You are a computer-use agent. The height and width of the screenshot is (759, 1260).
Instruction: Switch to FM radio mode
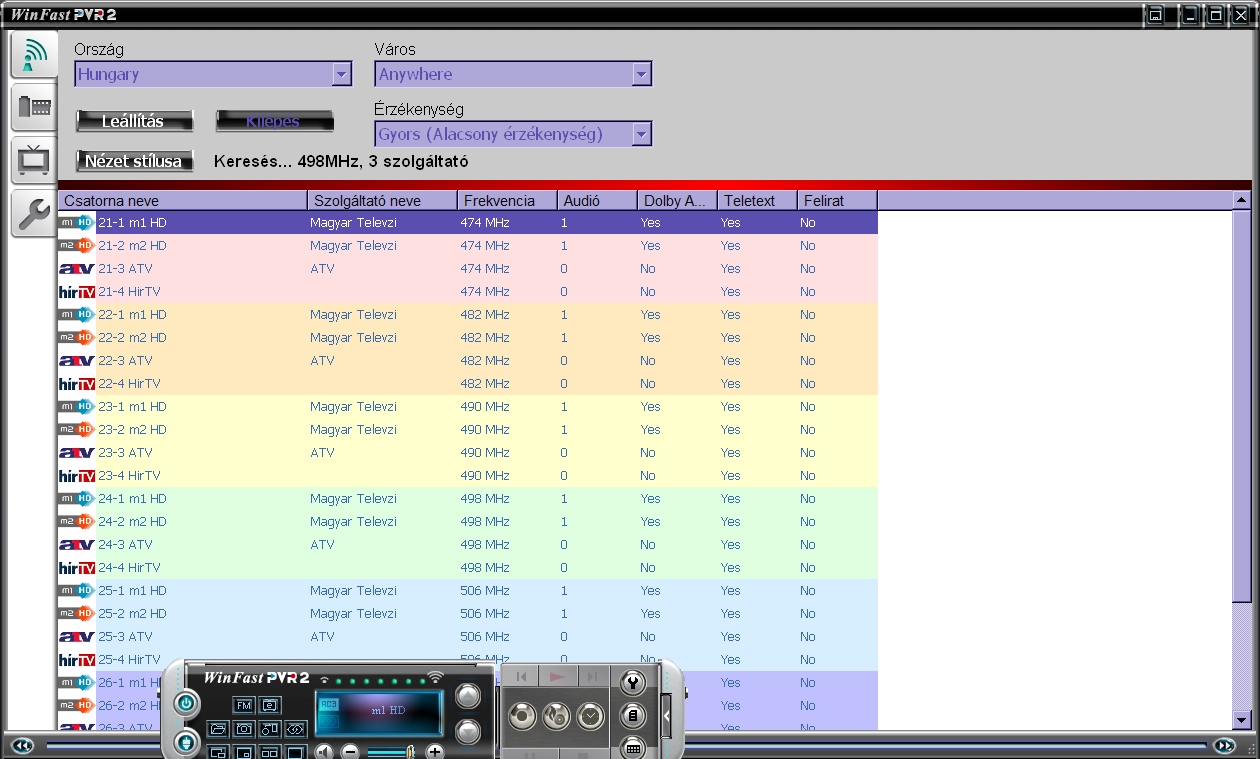click(x=243, y=705)
